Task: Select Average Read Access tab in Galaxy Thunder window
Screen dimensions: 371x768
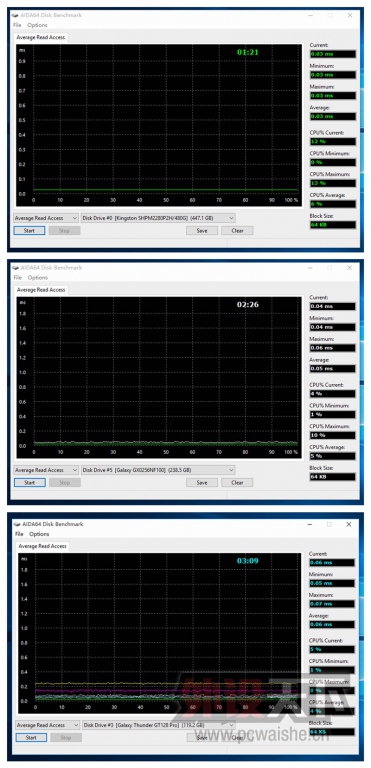Action: click(x=42, y=546)
